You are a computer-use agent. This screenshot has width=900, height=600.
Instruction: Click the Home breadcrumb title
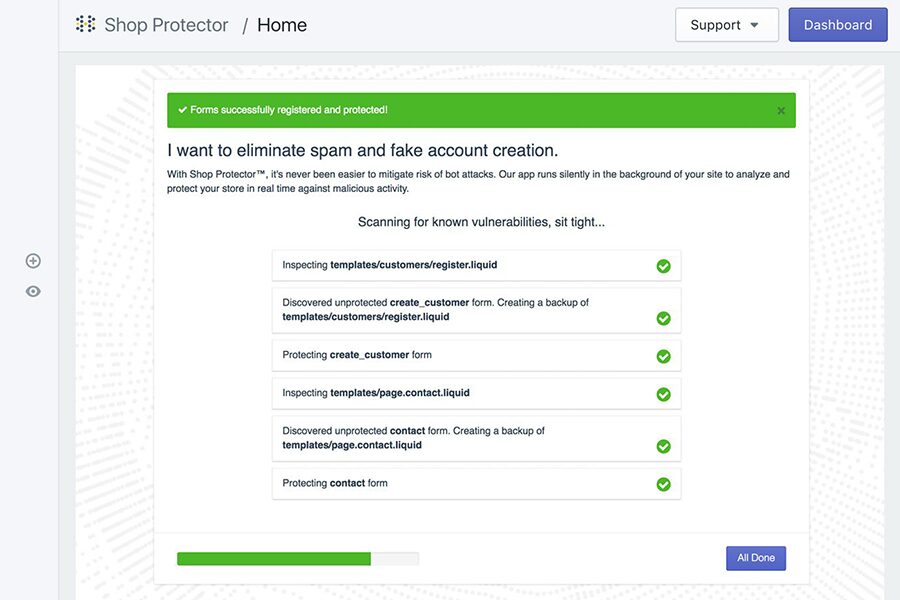282,25
